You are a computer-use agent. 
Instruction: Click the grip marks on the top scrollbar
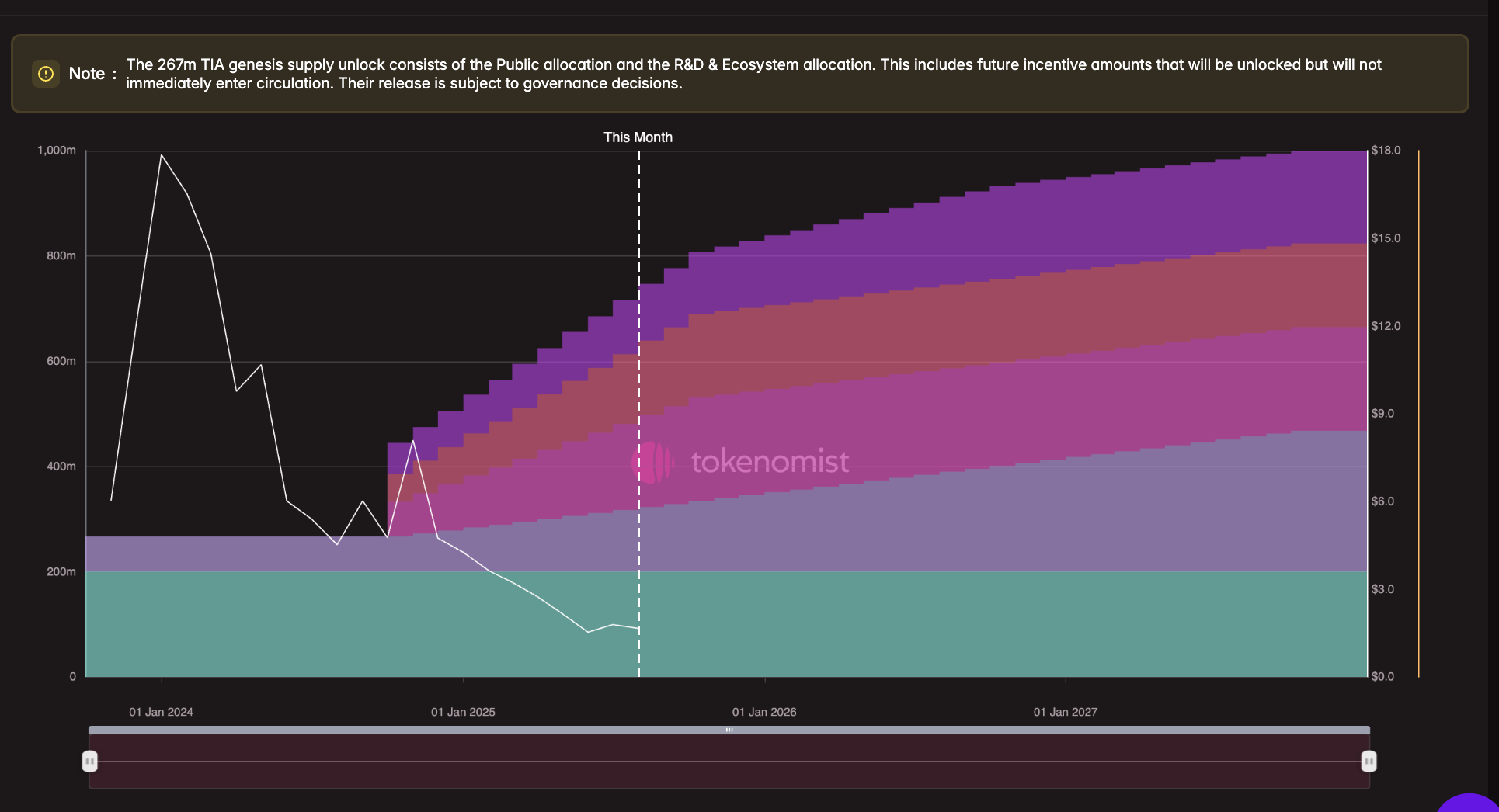pos(730,730)
